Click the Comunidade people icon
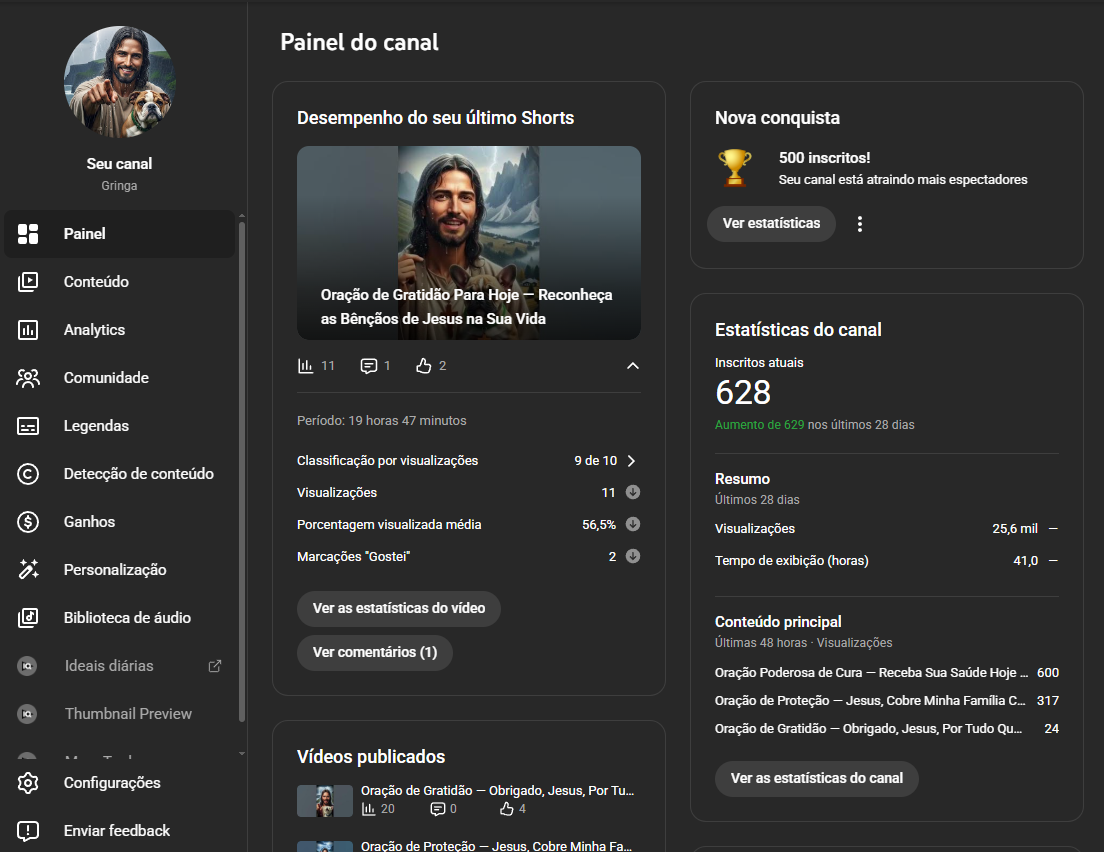 click(27, 378)
